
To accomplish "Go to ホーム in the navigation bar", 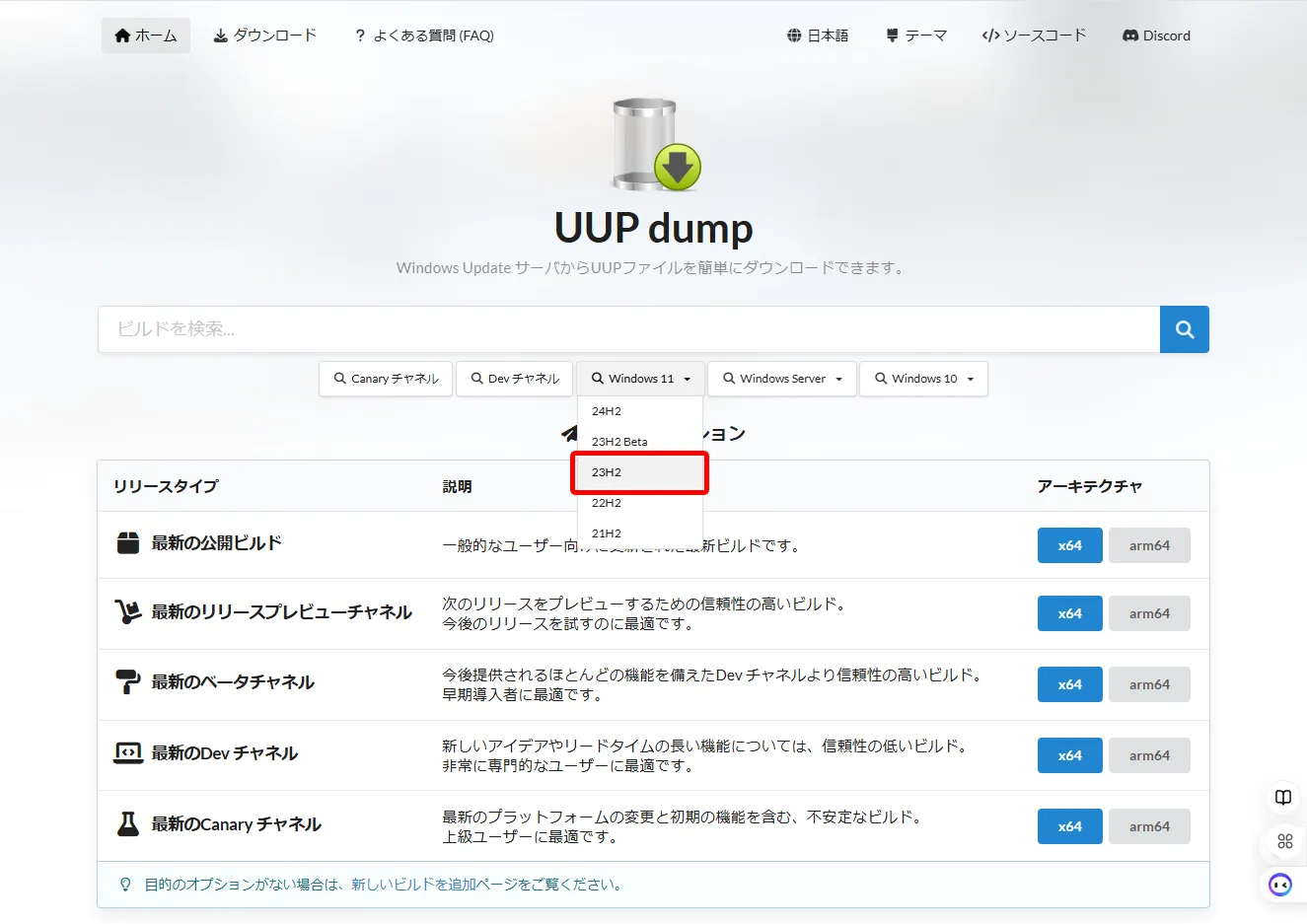I will point(146,36).
